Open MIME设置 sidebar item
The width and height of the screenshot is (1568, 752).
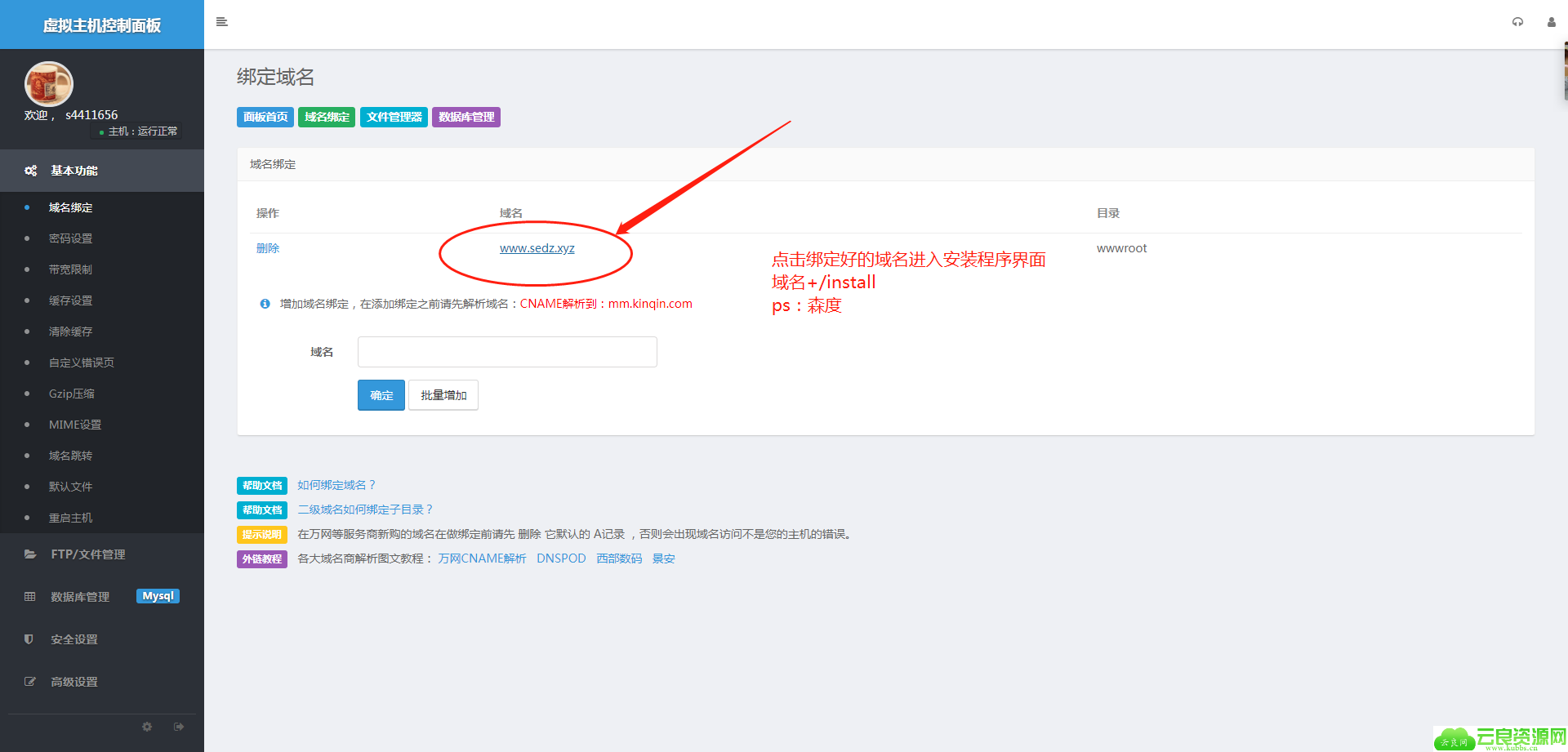pos(75,425)
